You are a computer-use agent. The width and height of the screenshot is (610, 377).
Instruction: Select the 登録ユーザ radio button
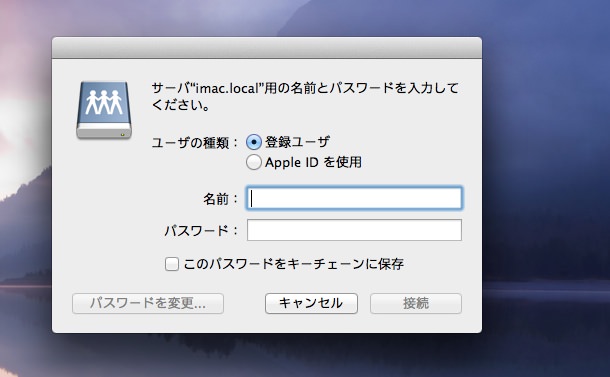(254, 142)
